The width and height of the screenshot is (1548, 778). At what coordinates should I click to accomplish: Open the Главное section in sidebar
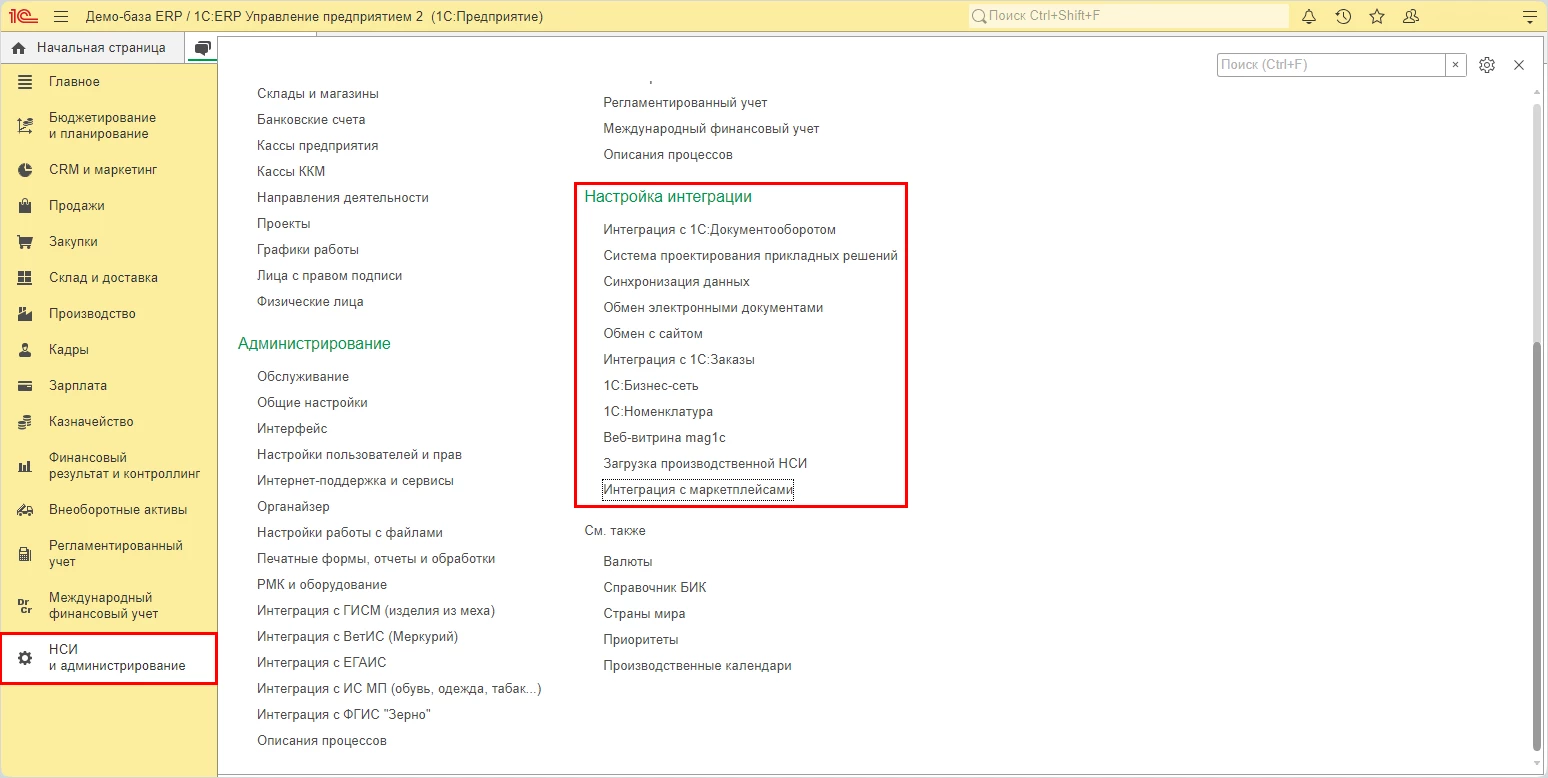pos(109,82)
